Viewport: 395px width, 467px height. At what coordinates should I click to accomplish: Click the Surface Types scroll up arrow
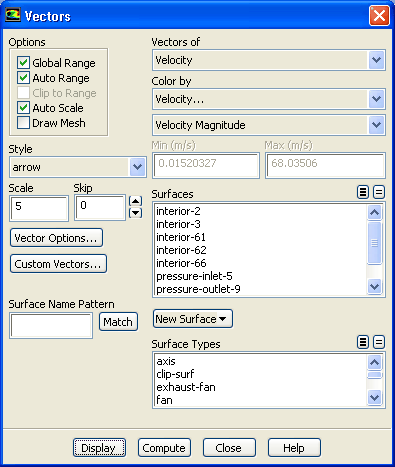click(375, 362)
